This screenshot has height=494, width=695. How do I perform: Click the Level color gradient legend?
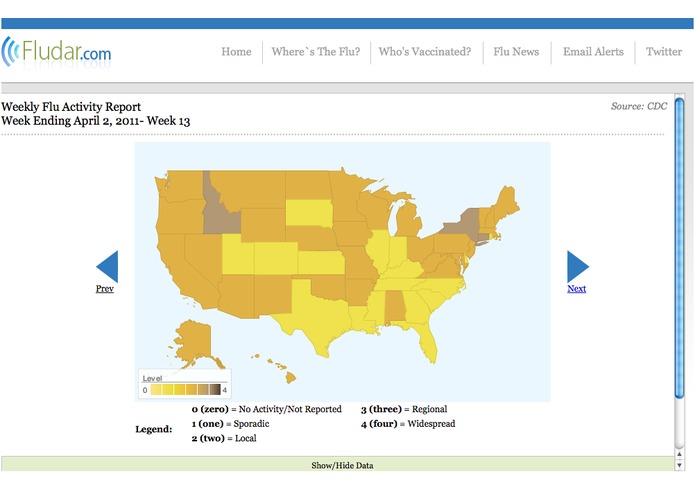coord(185,390)
